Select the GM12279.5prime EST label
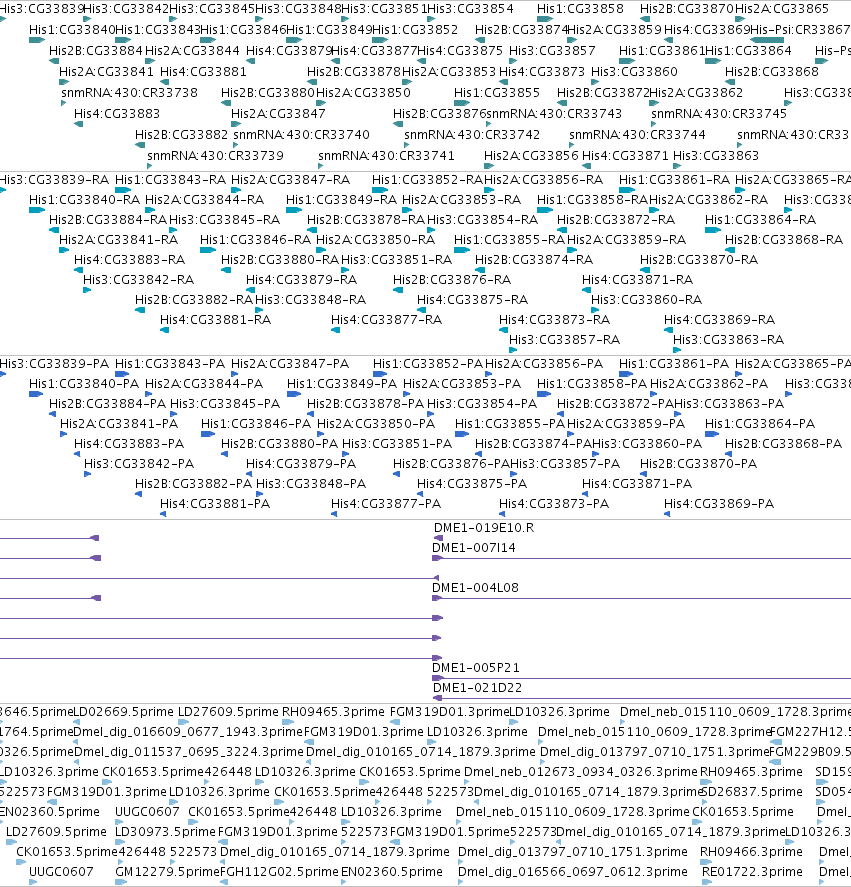 coord(167,872)
